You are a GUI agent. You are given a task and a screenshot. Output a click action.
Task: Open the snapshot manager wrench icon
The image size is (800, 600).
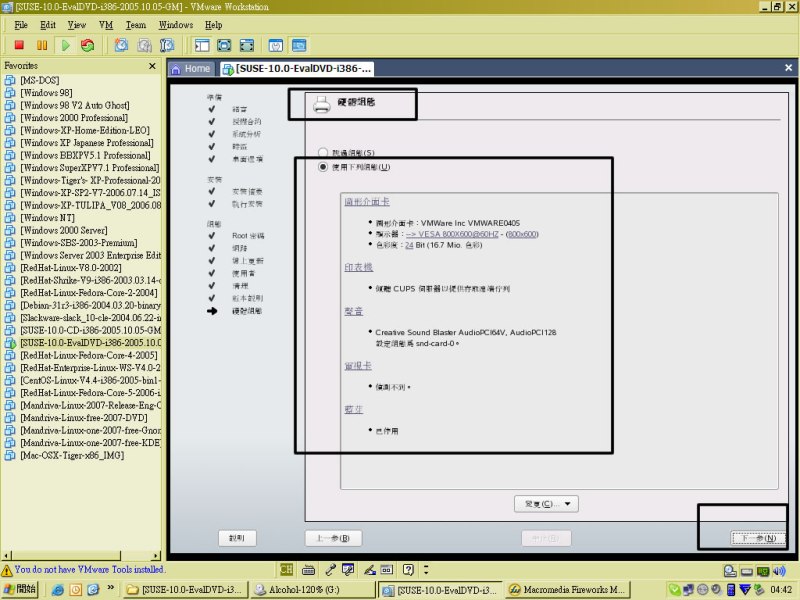click(167, 45)
